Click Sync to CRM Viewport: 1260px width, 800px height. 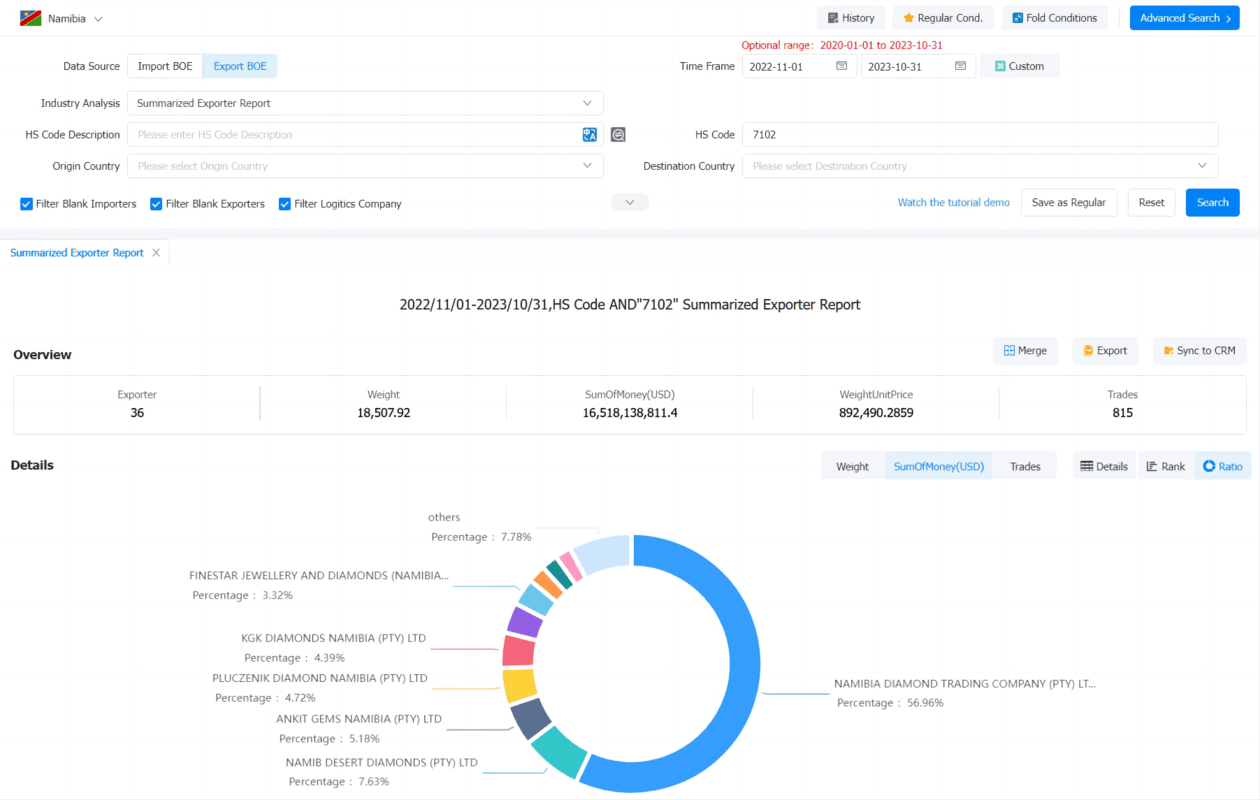click(1199, 351)
